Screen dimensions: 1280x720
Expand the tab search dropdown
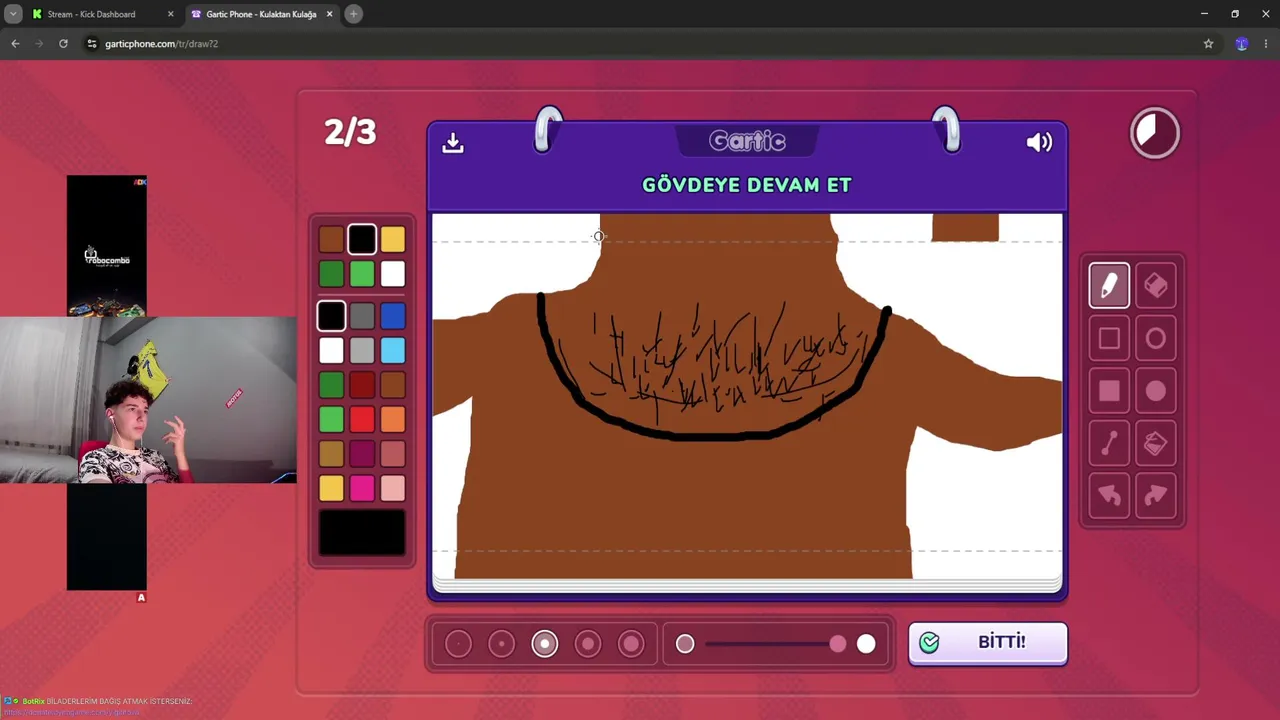point(13,14)
